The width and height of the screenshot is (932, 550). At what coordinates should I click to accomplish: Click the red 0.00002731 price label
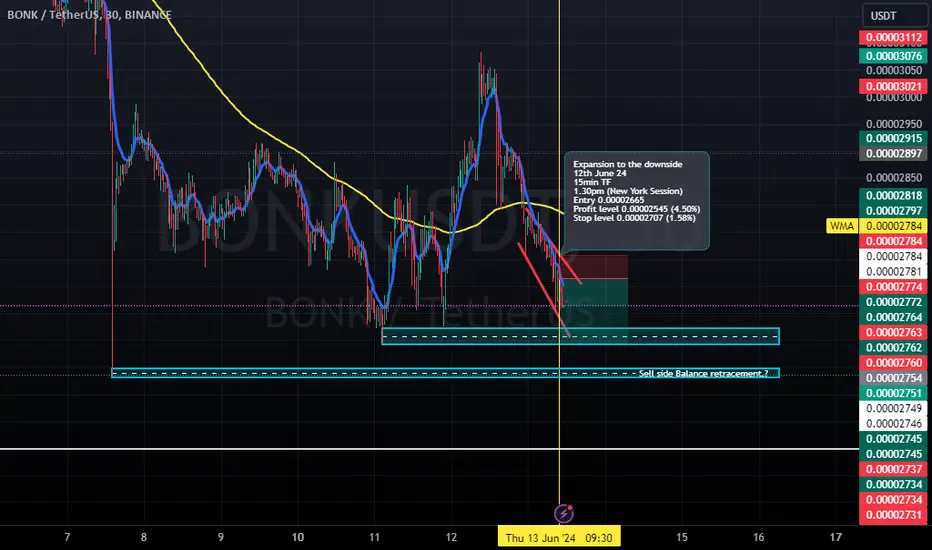point(893,515)
